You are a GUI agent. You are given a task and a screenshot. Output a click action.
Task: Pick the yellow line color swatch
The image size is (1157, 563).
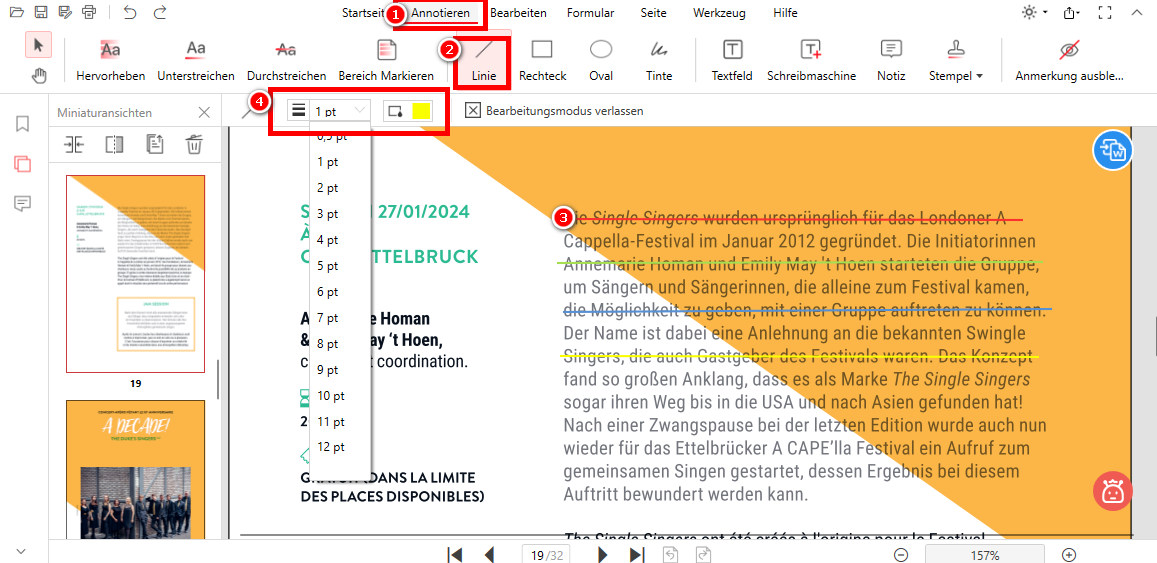(421, 111)
